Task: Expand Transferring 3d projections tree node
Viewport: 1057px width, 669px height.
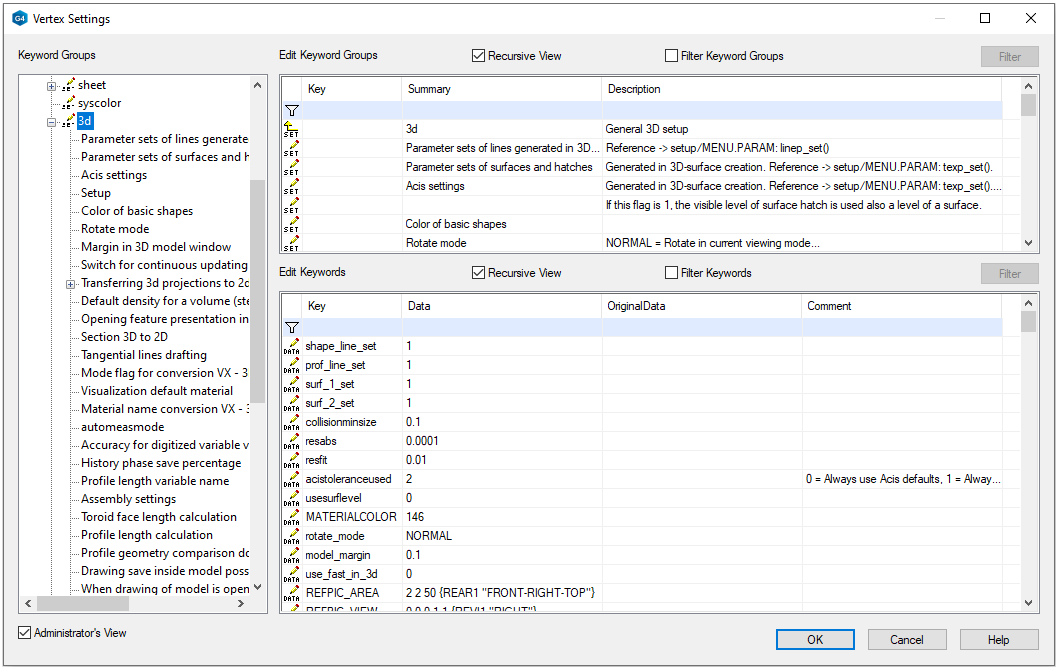Action: click(x=71, y=284)
